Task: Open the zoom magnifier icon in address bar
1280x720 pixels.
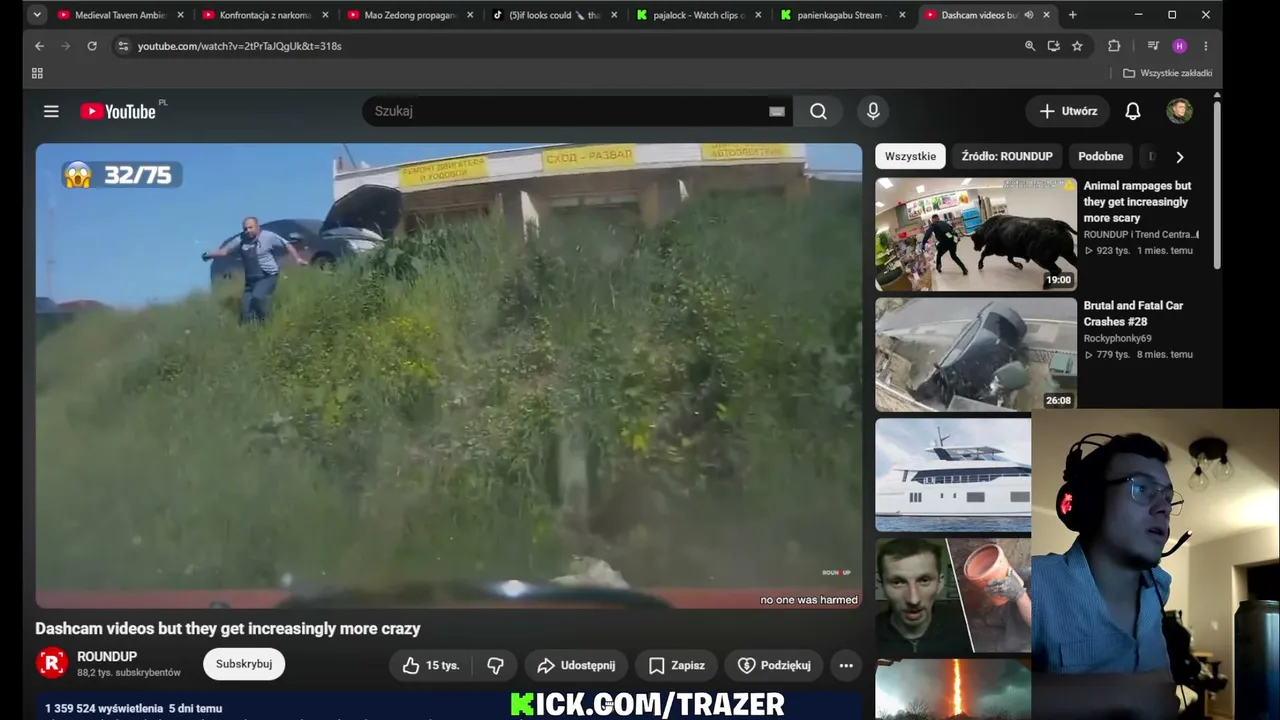Action: [1030, 46]
